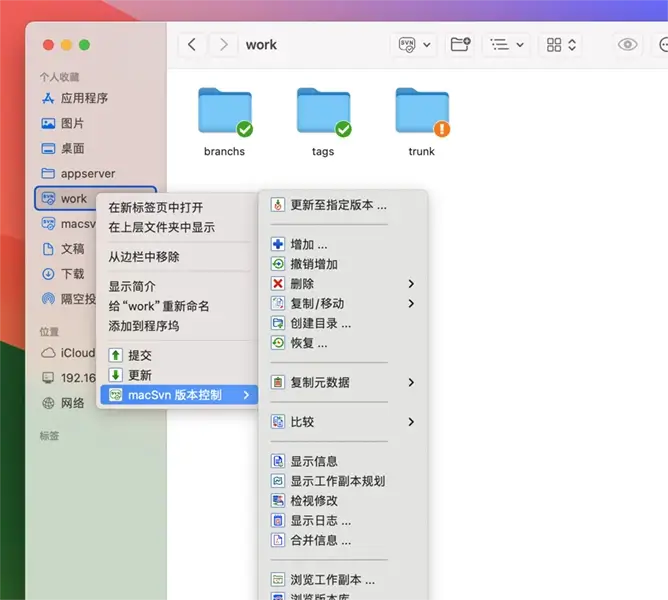
Task: Click 更新至指定版本 icon
Action: [278, 205]
